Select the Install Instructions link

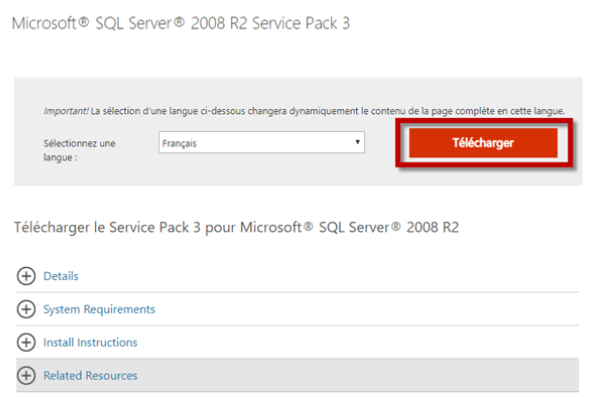point(90,342)
